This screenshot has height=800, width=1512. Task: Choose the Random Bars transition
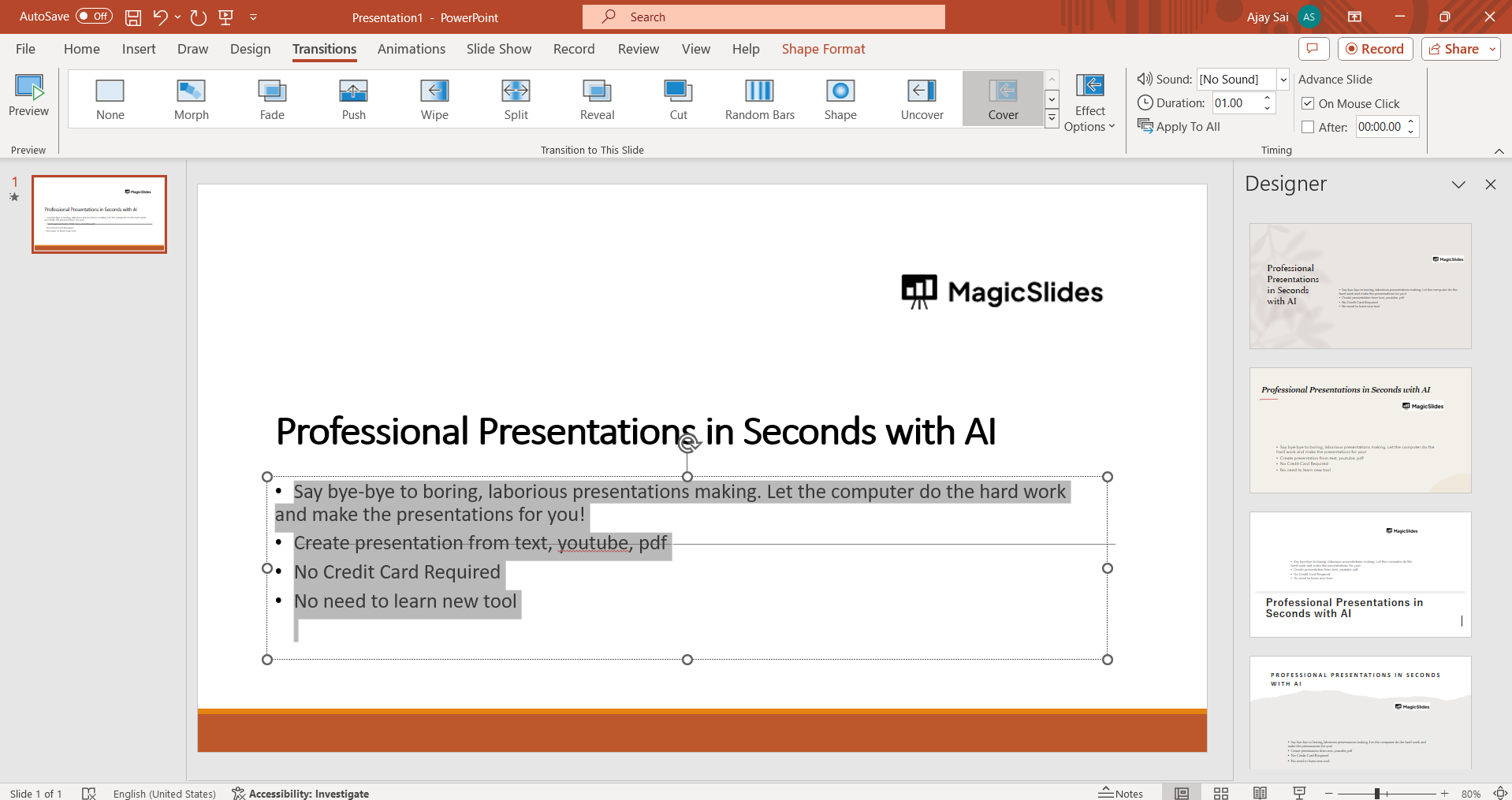pyautogui.click(x=759, y=99)
